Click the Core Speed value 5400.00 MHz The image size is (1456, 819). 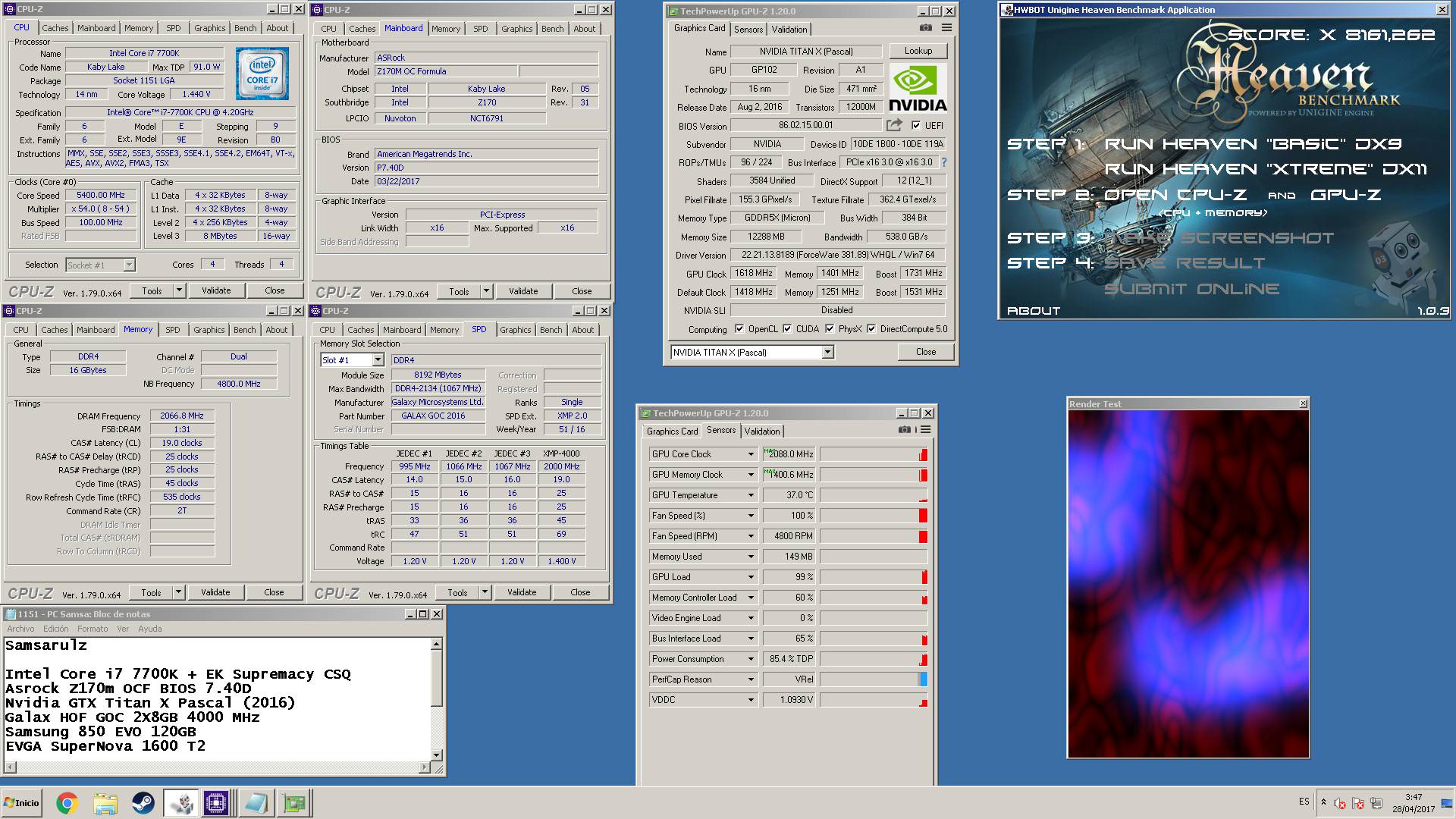pyautogui.click(x=101, y=195)
